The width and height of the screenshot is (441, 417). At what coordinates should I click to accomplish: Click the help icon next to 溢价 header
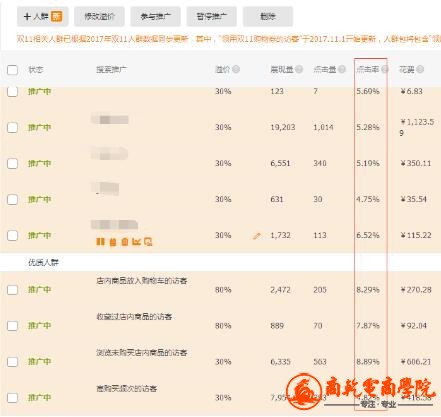coord(236,69)
